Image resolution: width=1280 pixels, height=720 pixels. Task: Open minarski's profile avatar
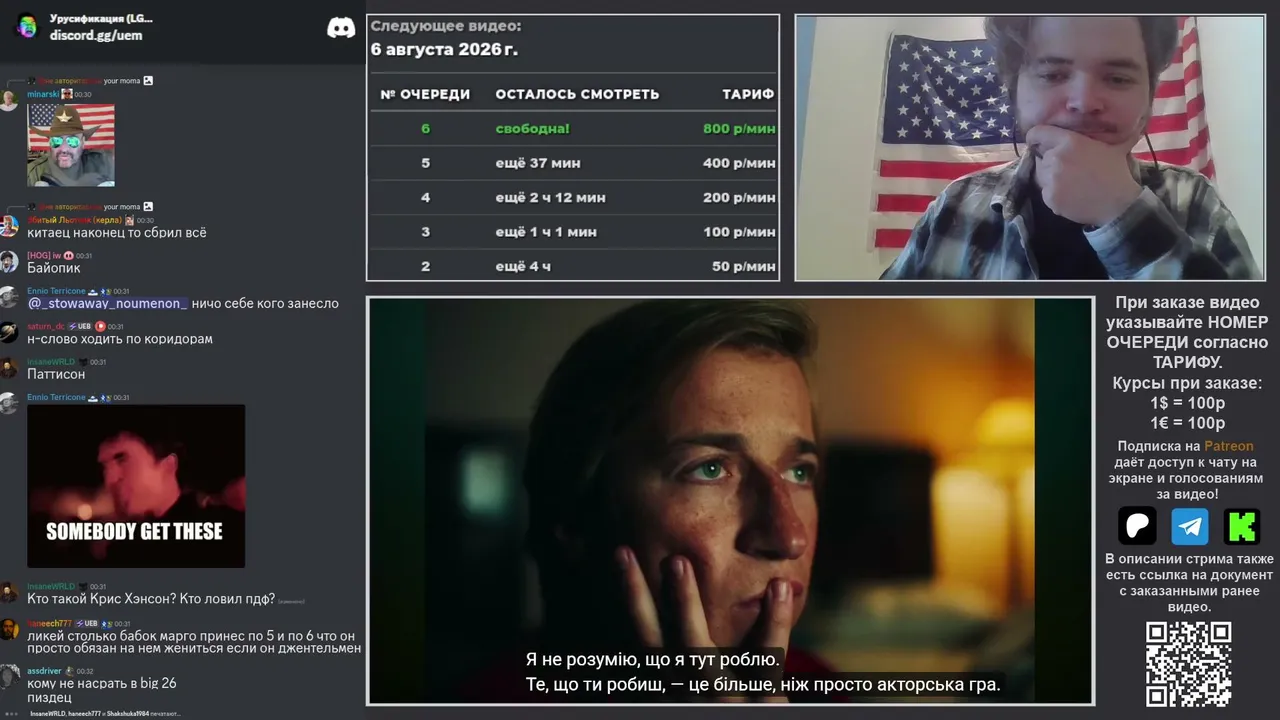tap(9, 101)
